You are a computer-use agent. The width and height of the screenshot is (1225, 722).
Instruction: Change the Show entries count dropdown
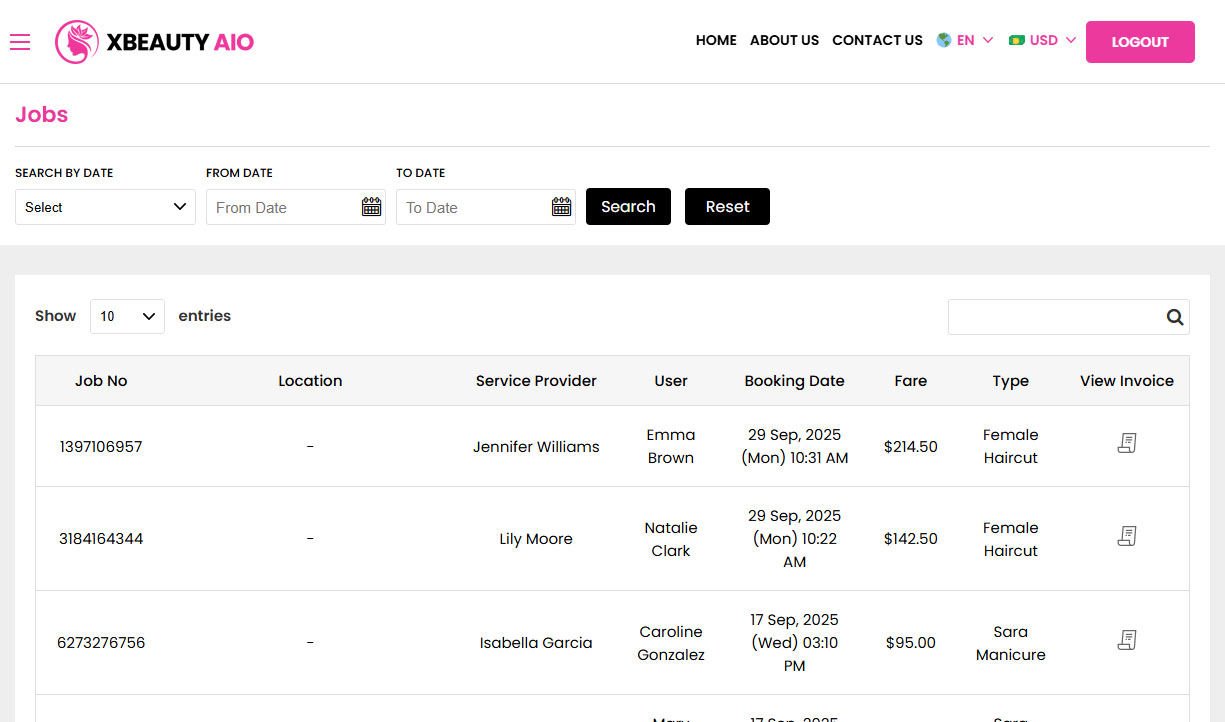pyautogui.click(x=127, y=316)
